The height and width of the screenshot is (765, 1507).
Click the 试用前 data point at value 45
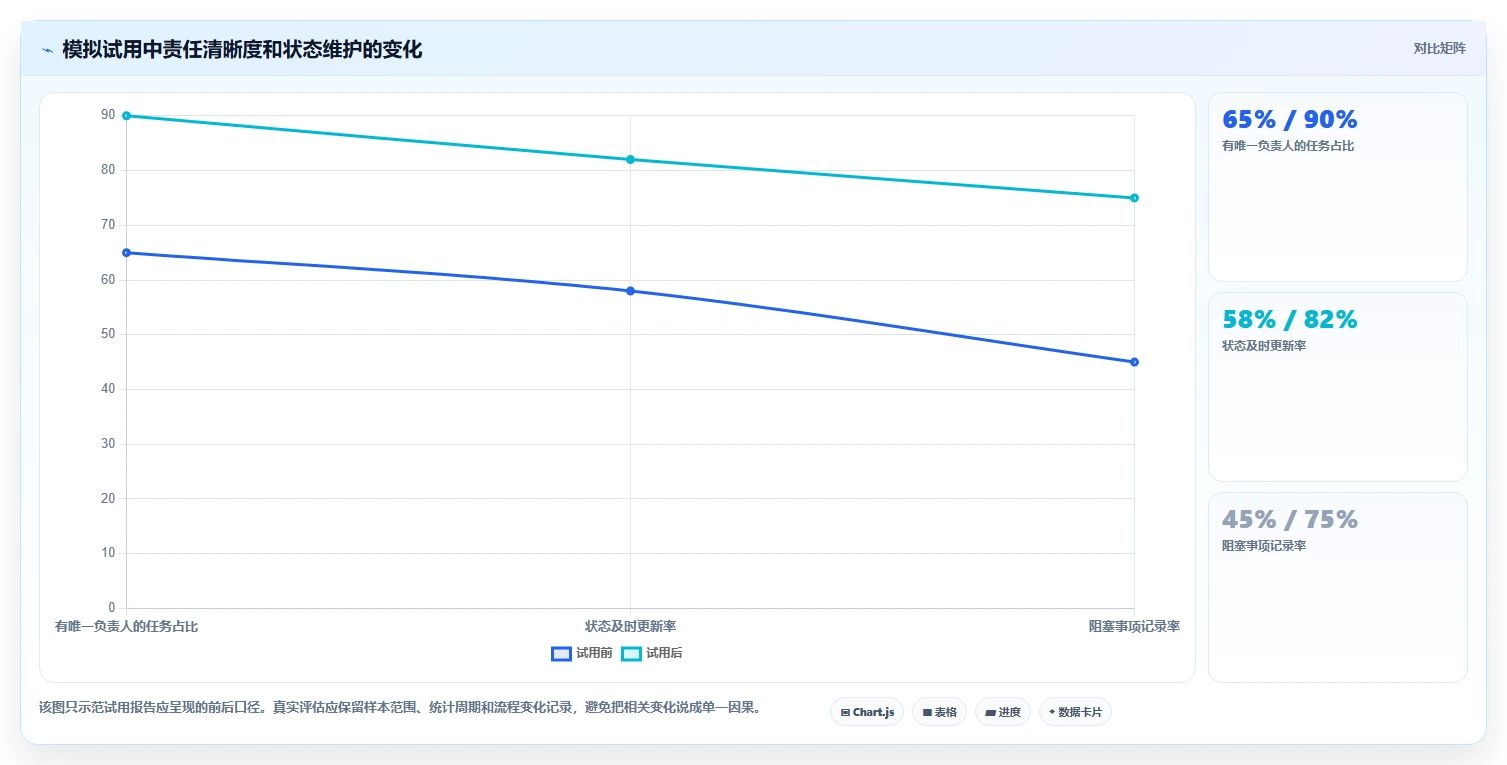[1134, 362]
